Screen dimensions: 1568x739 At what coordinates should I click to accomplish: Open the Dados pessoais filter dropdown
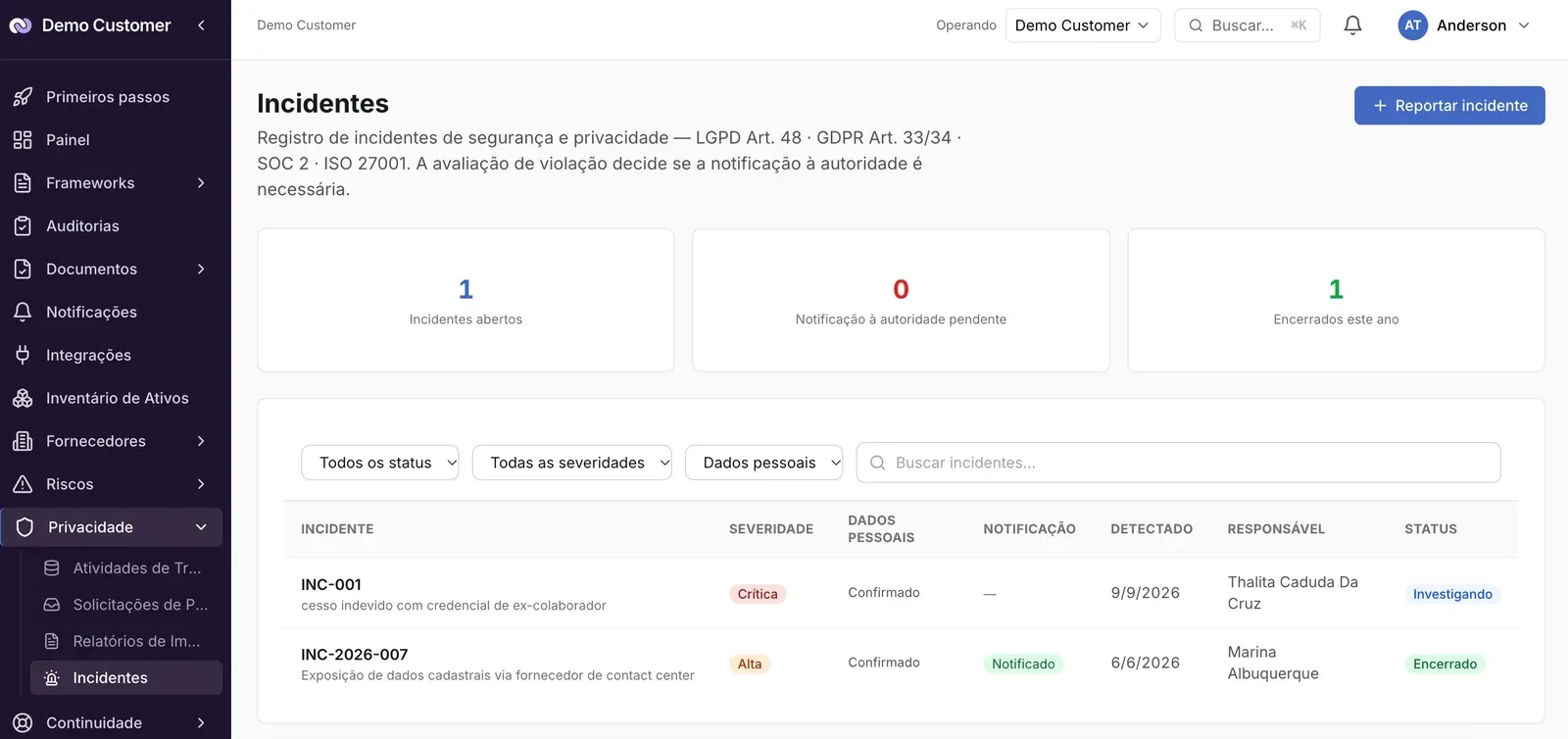[x=763, y=463]
